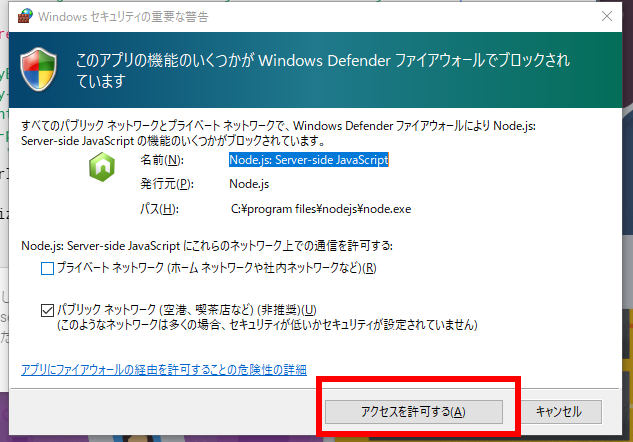Click the public network security warning note

(x=267, y=325)
